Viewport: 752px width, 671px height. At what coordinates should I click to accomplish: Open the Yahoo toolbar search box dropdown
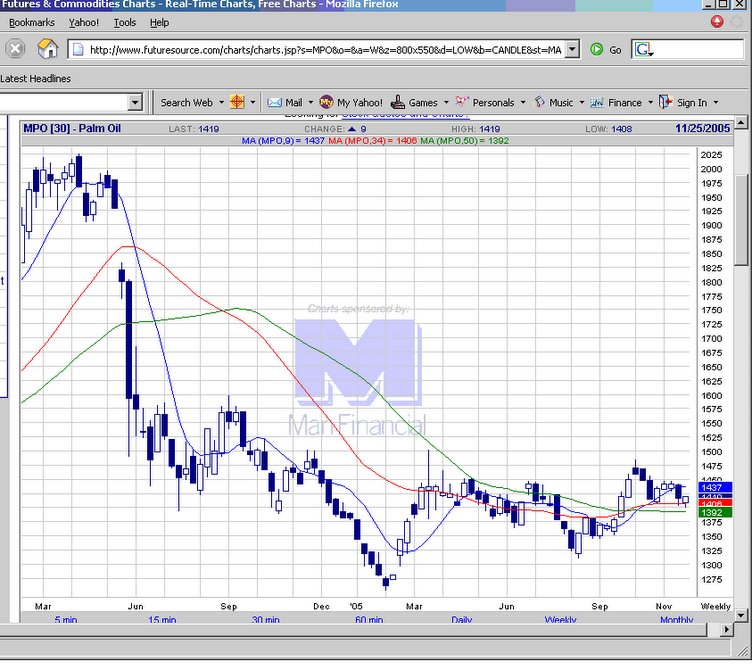click(135, 102)
